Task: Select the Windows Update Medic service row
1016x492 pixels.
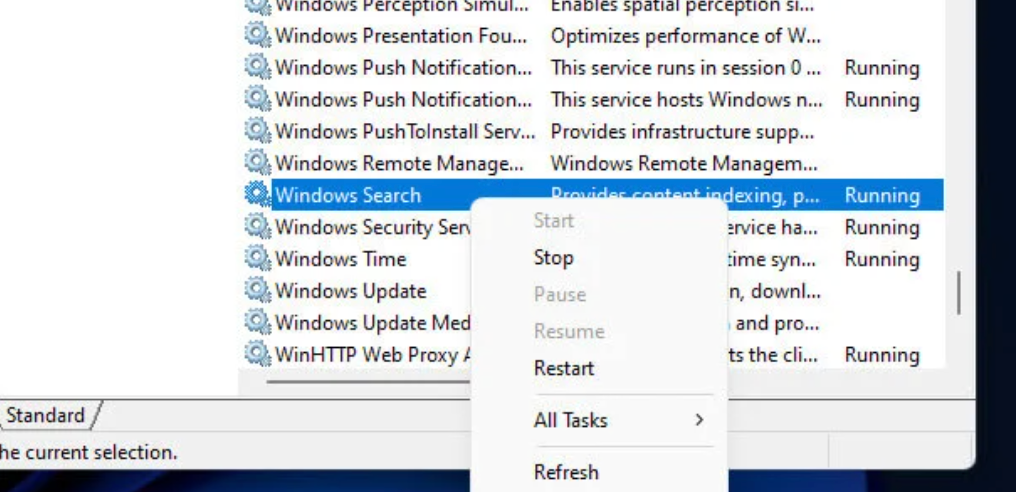Action: pos(373,322)
